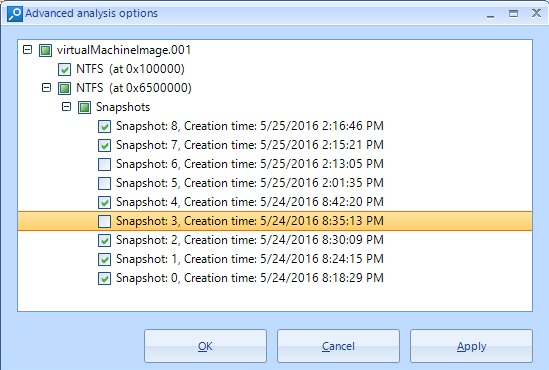The height and width of the screenshot is (370, 549).
Task: Click the Apply button
Action: point(471,346)
